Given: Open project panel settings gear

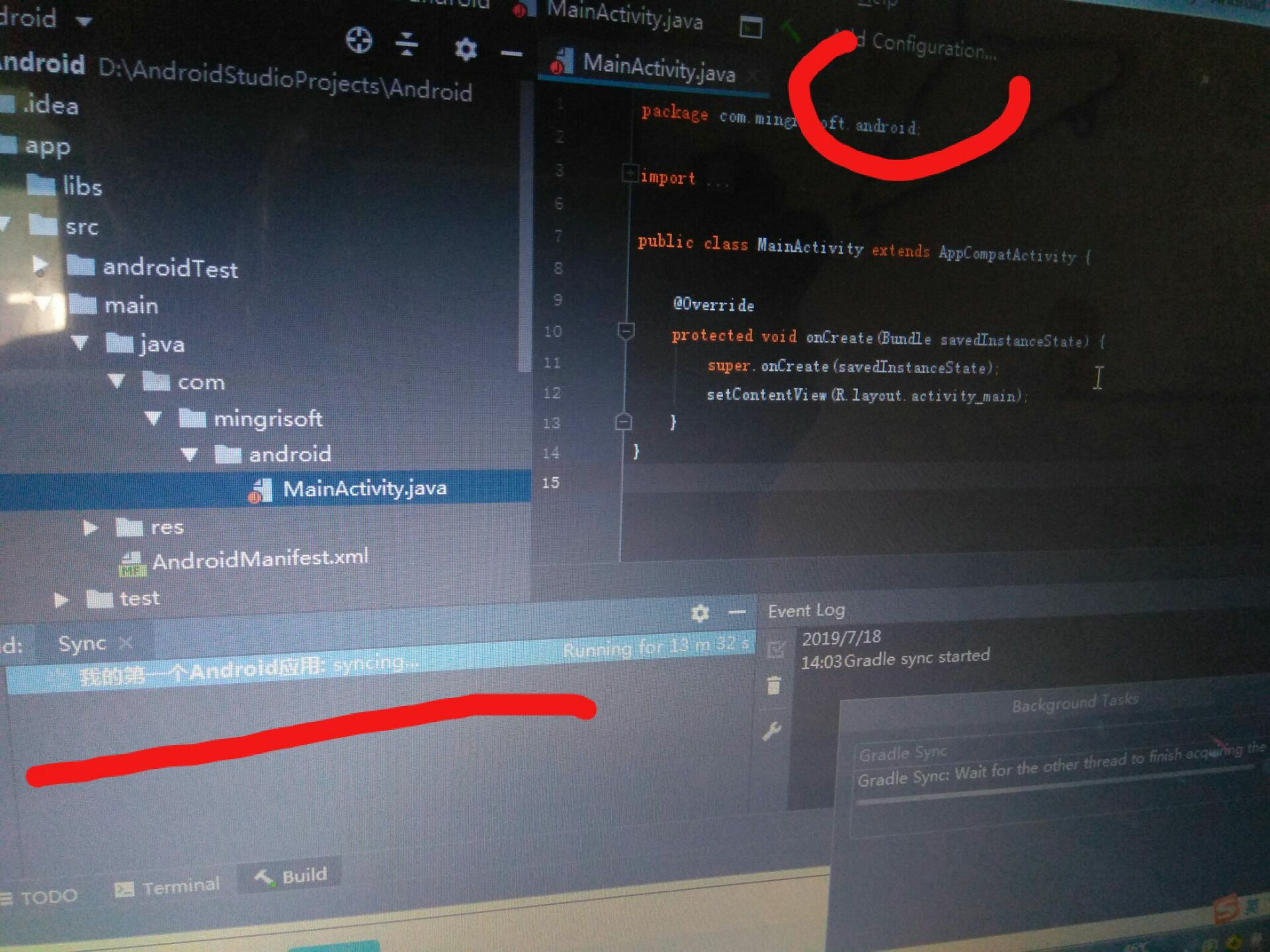Looking at the screenshot, I should tap(466, 49).
